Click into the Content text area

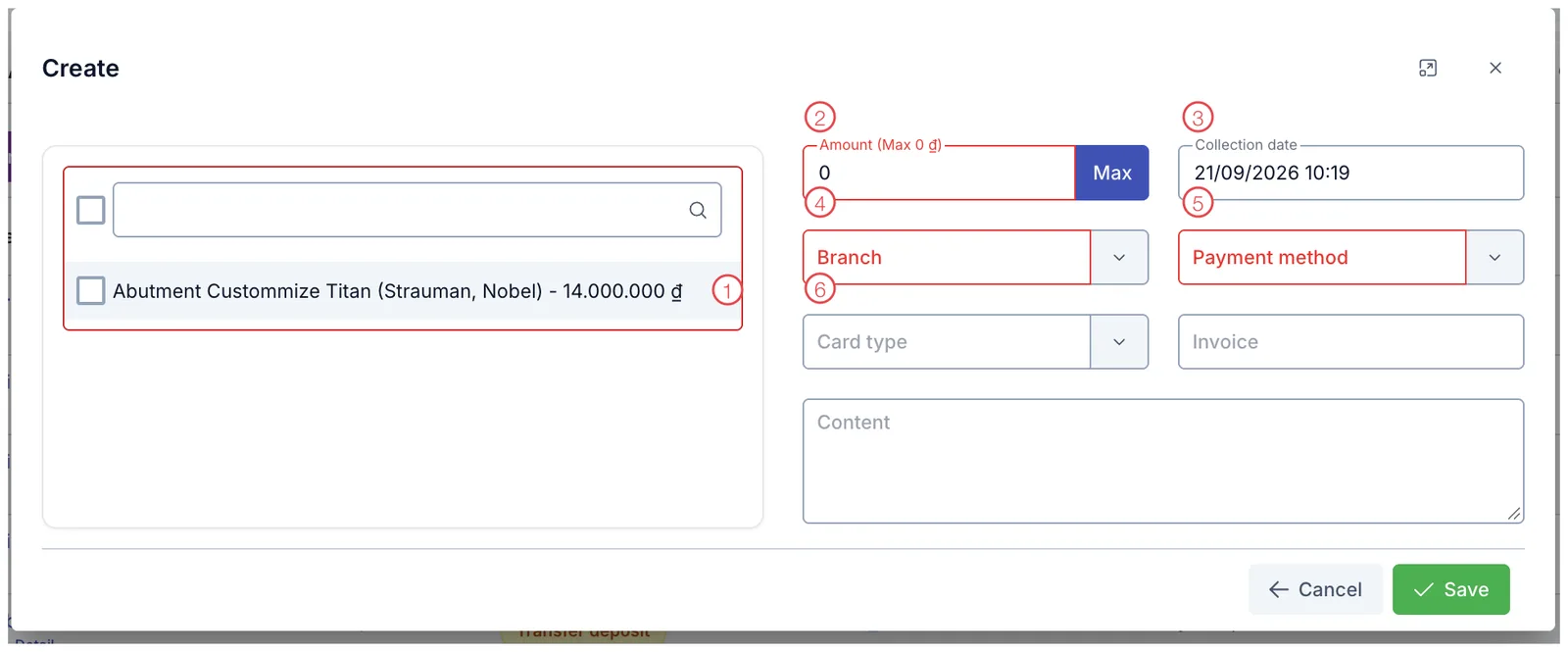(x=1163, y=461)
